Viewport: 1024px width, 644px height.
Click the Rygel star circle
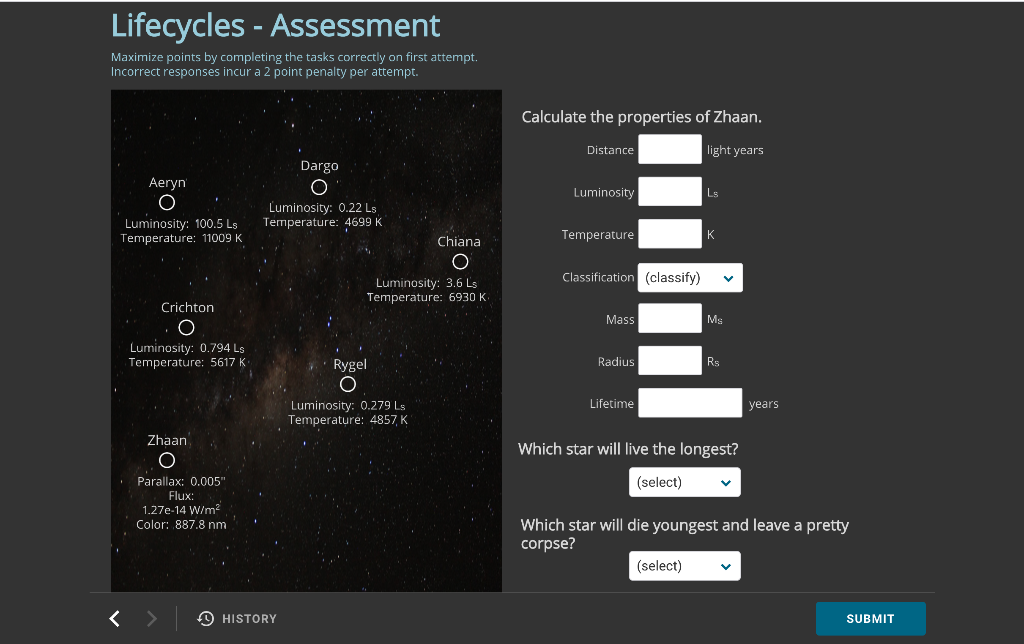click(x=348, y=385)
